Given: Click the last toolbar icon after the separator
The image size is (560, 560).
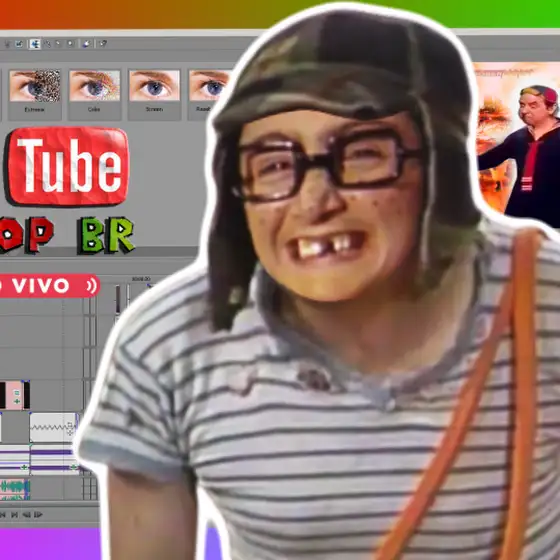Looking at the screenshot, I should 103,44.
